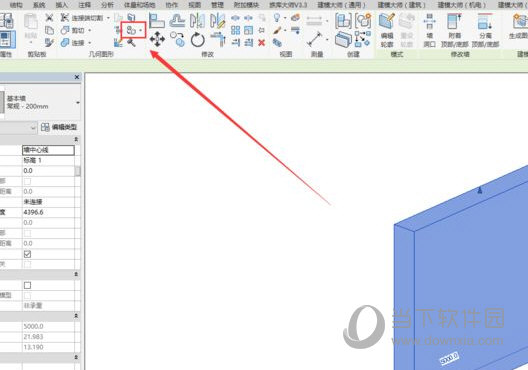Image resolution: width=528 pixels, height=370 pixels.
Task: Select the Mirror Draw Axis tool
Action: click(218, 21)
